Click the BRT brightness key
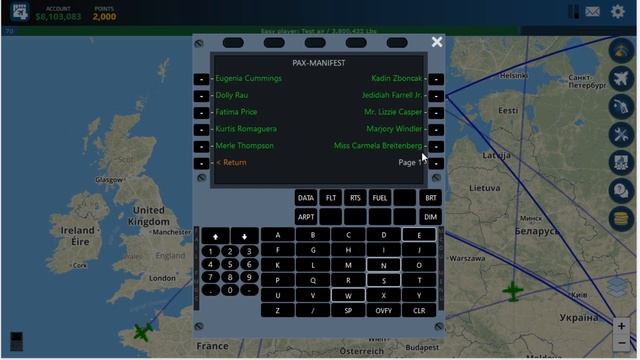The height and width of the screenshot is (360, 640). point(431,198)
